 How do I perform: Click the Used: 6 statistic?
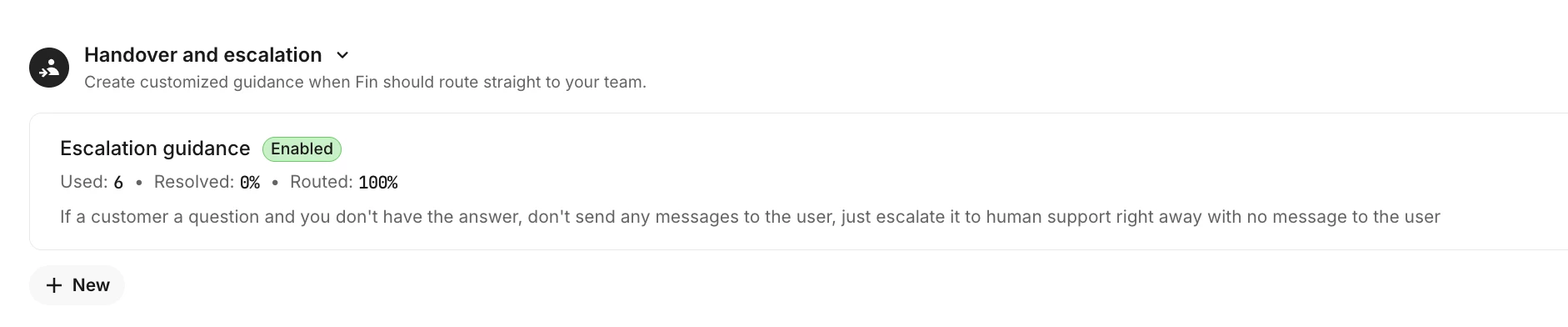(92, 182)
